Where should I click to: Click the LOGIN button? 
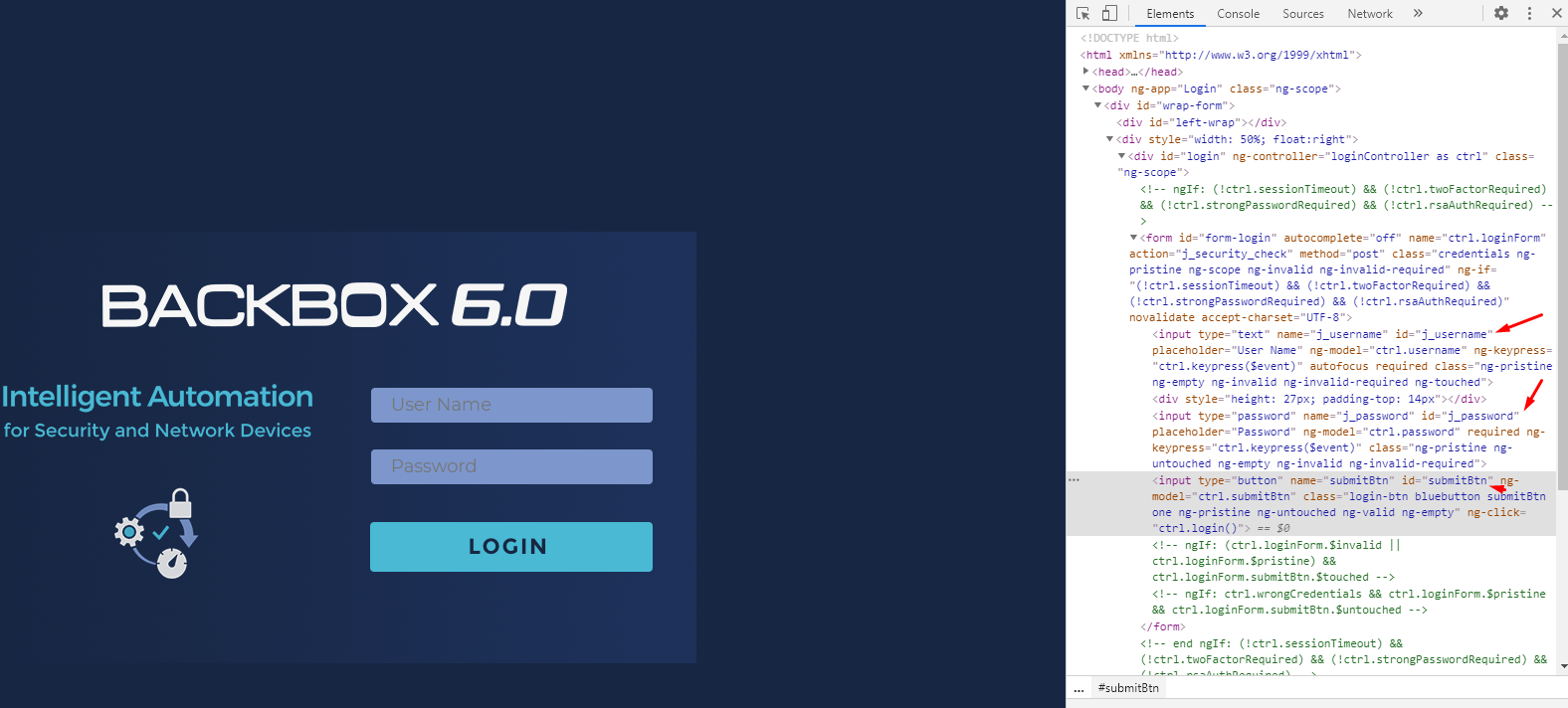(511, 547)
